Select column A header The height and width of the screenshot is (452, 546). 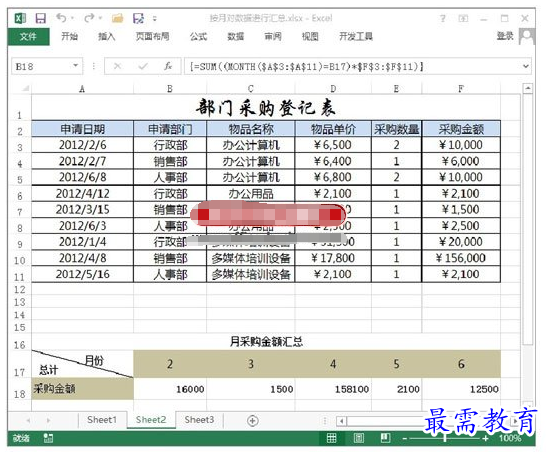[x=82, y=89]
